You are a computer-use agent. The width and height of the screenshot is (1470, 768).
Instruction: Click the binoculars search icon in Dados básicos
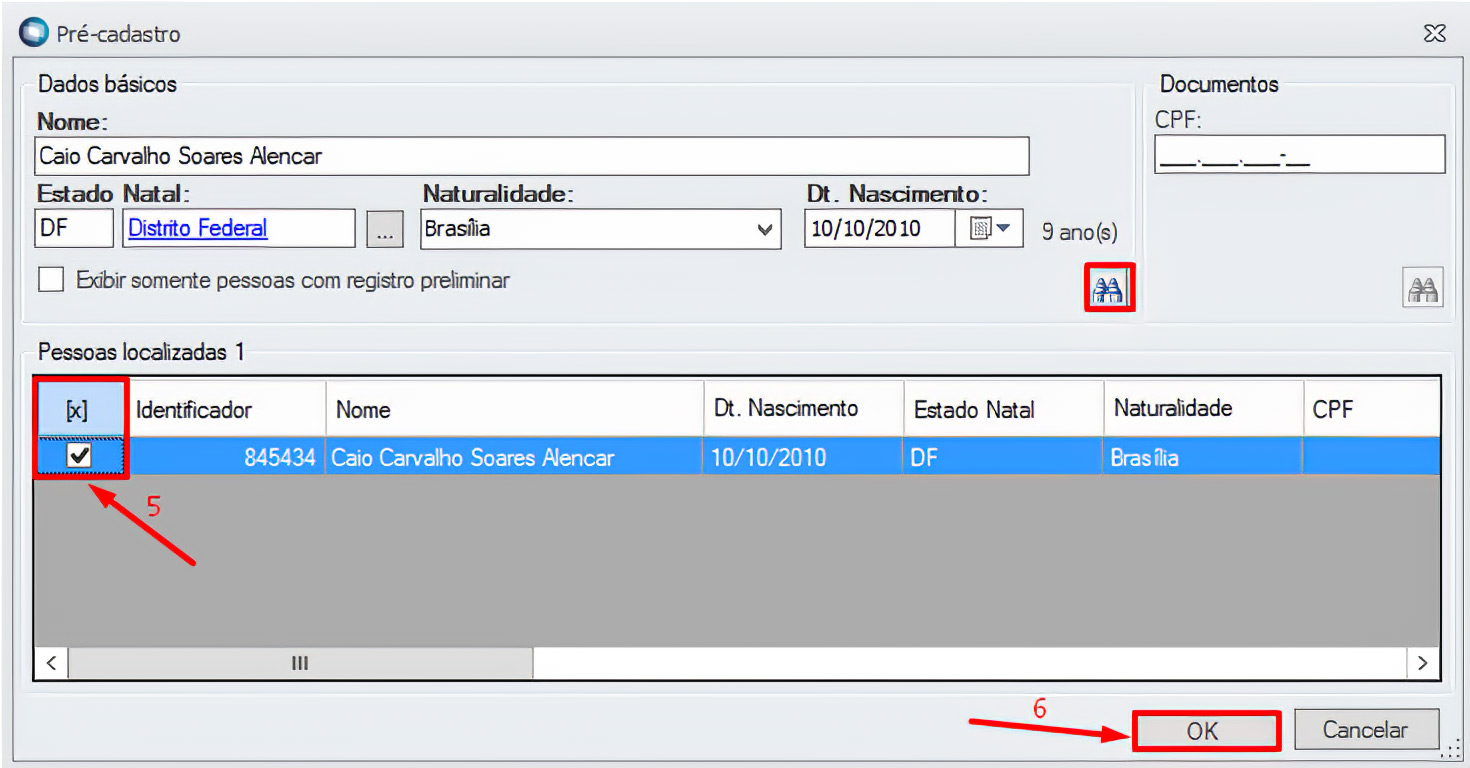point(1108,290)
